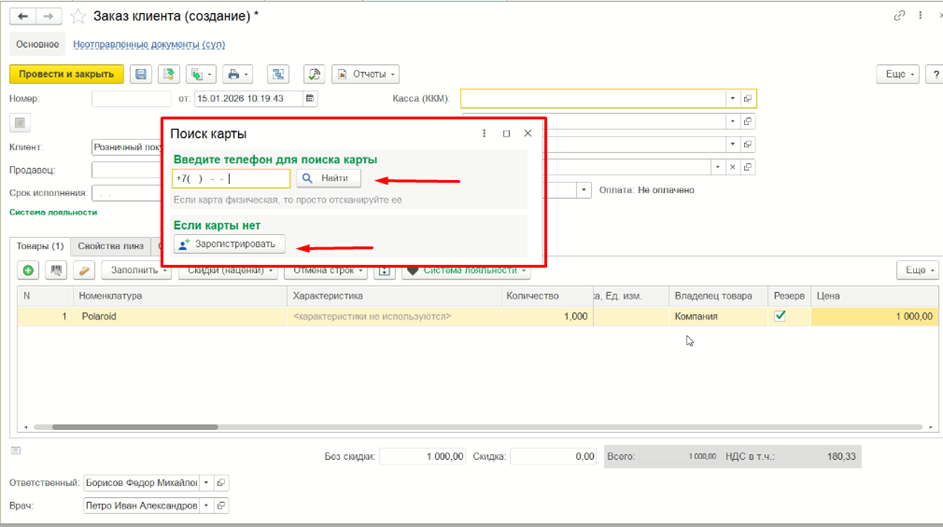
Task: Switch to the Основное tab
Action: pos(37,45)
